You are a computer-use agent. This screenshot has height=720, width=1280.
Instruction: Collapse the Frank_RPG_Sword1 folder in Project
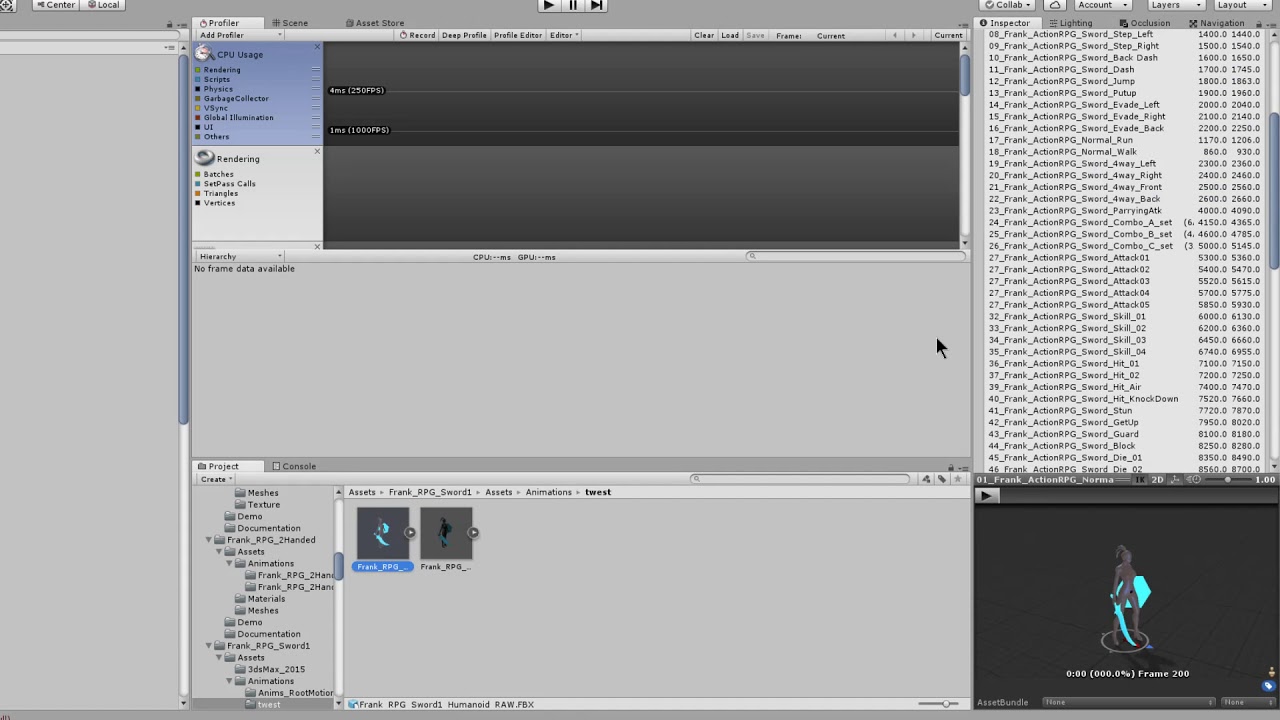click(x=207, y=645)
